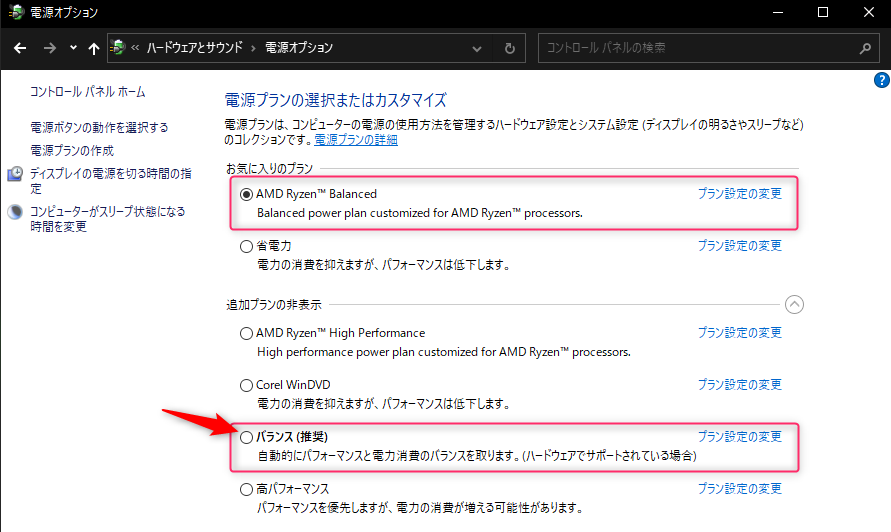Viewport: 891px width, 532px height.
Task: Select 省電力 plan radio button
Action: coord(246,246)
